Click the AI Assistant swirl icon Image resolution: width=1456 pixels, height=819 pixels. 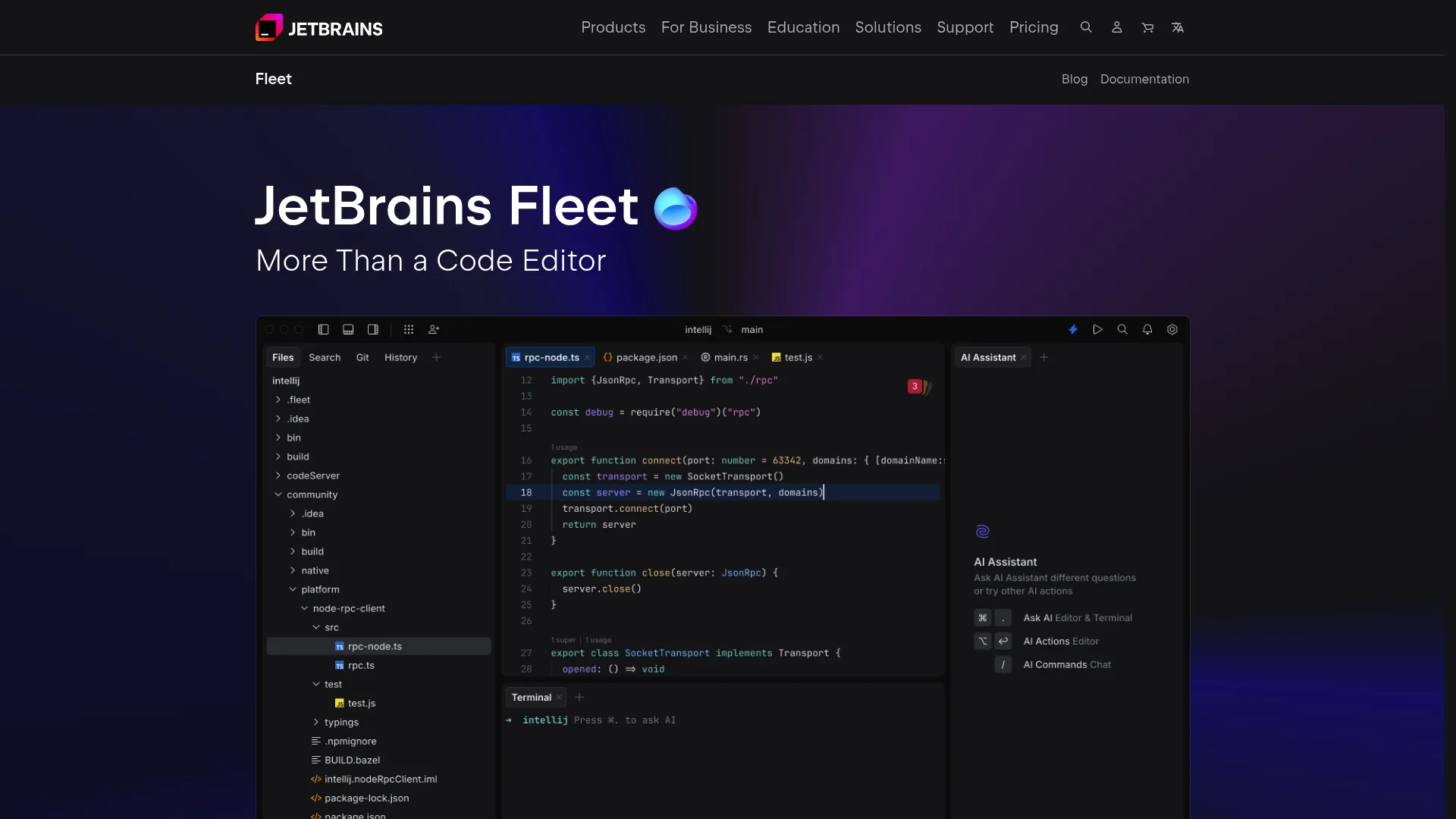point(983,532)
